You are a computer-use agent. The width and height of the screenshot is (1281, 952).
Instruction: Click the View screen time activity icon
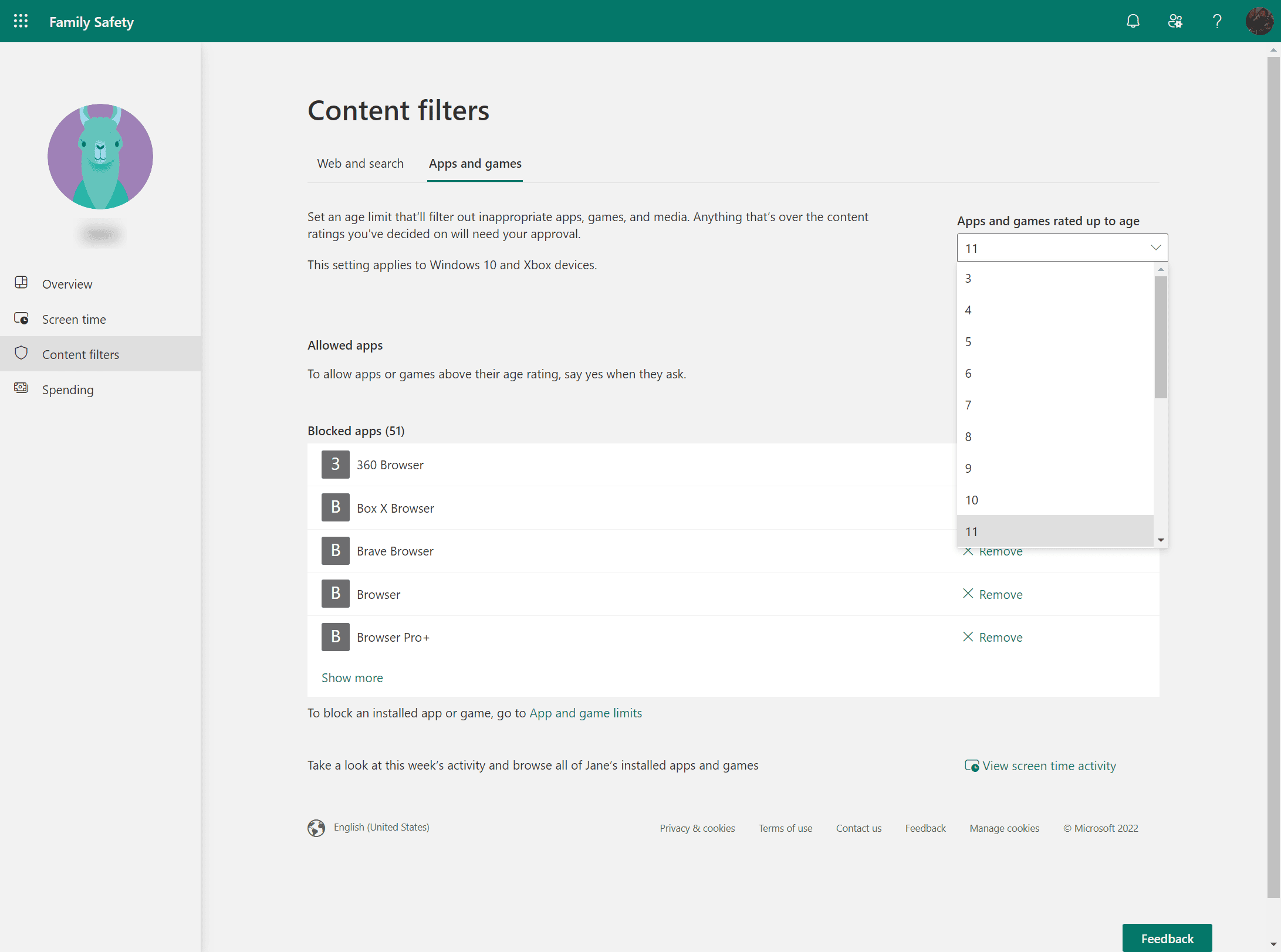point(972,765)
